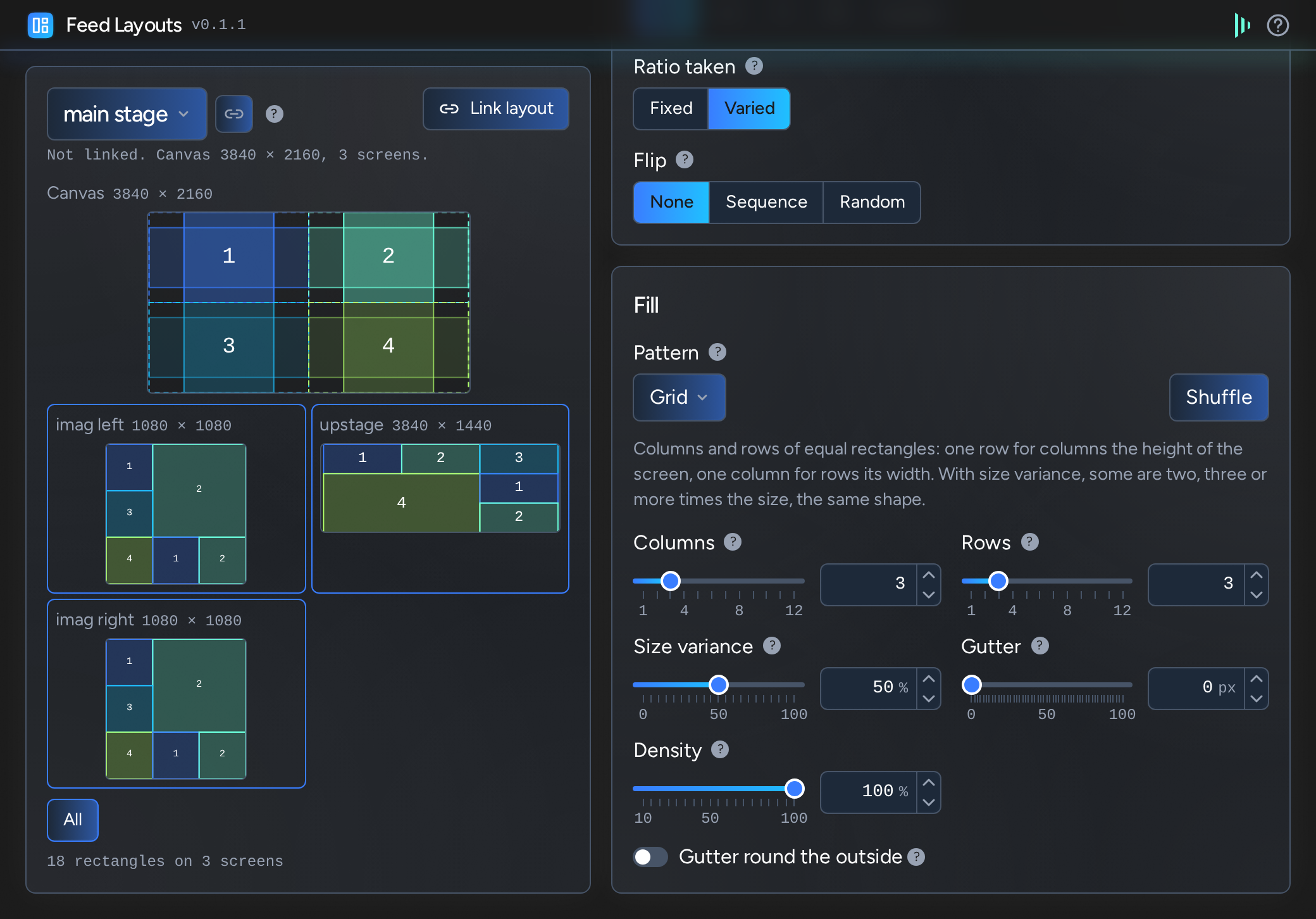Increase Size variance with up arrow

click(929, 678)
